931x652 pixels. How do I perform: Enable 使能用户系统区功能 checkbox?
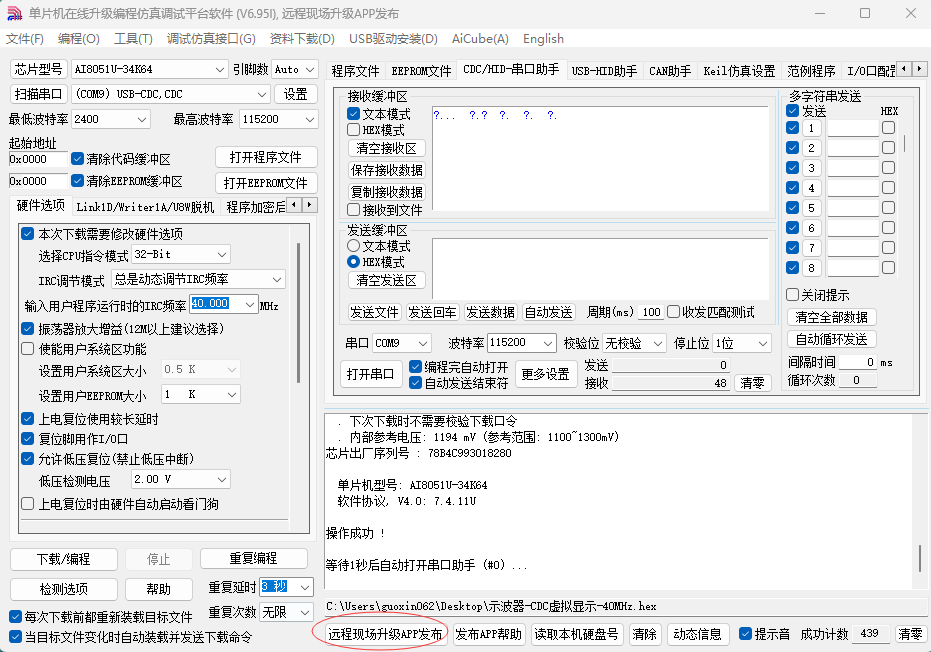point(27,349)
